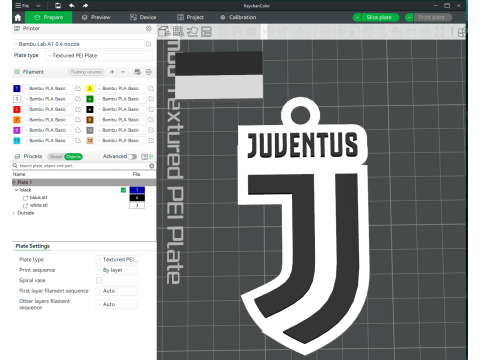Open filament 3 Bambu PLA Basic dropdown

click(48, 99)
